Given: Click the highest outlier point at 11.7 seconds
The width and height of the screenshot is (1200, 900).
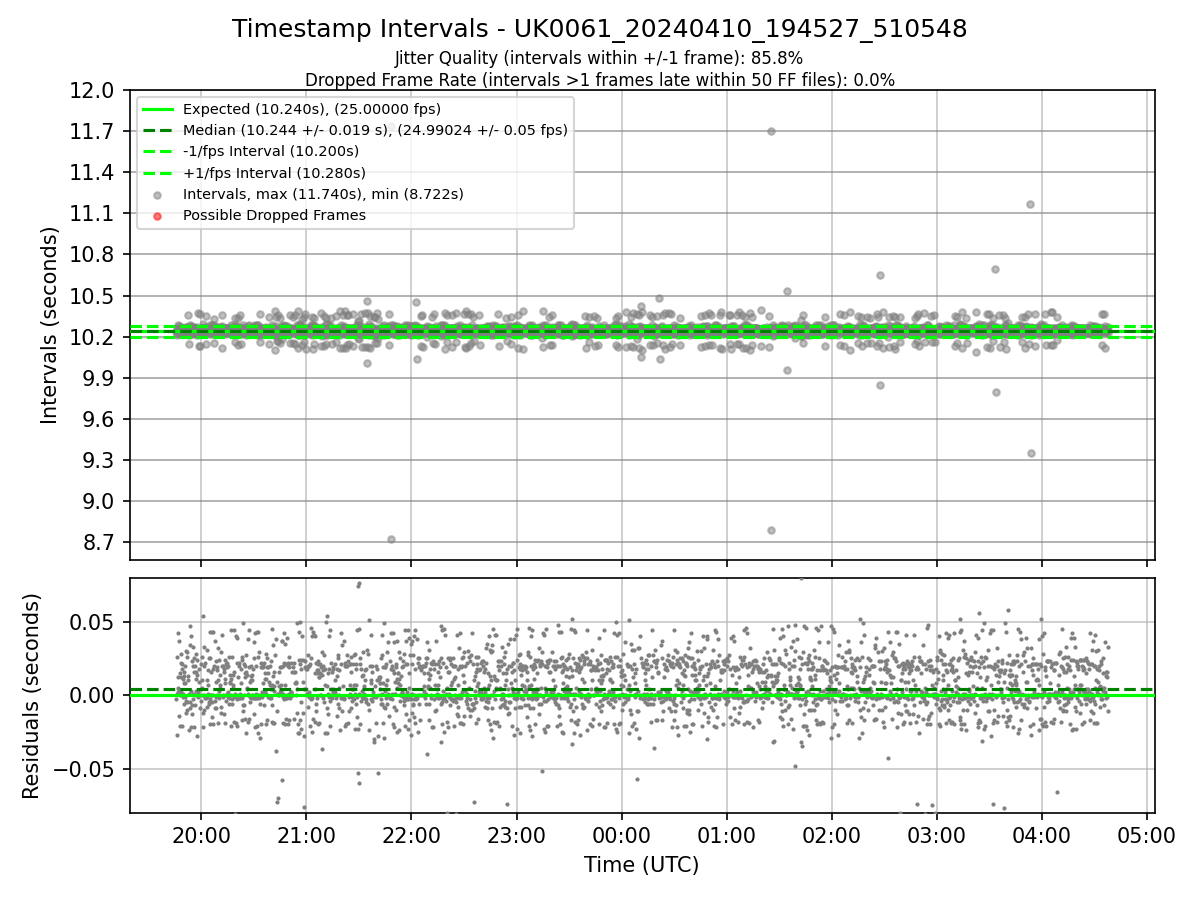Looking at the screenshot, I should [771, 131].
